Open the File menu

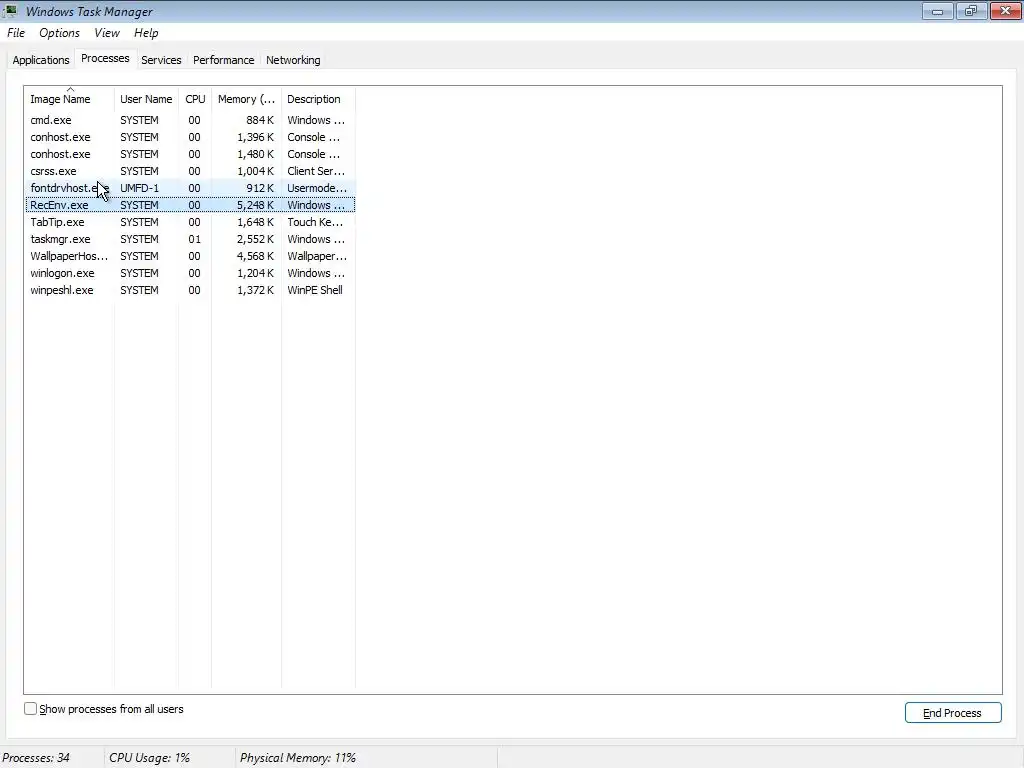click(x=16, y=33)
